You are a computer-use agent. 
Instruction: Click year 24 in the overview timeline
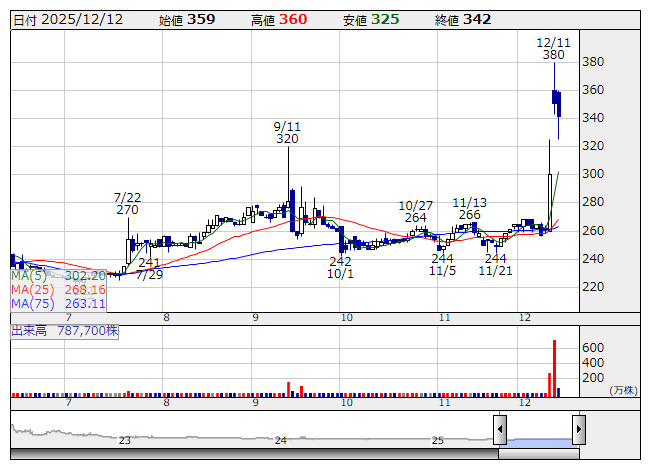tap(281, 440)
